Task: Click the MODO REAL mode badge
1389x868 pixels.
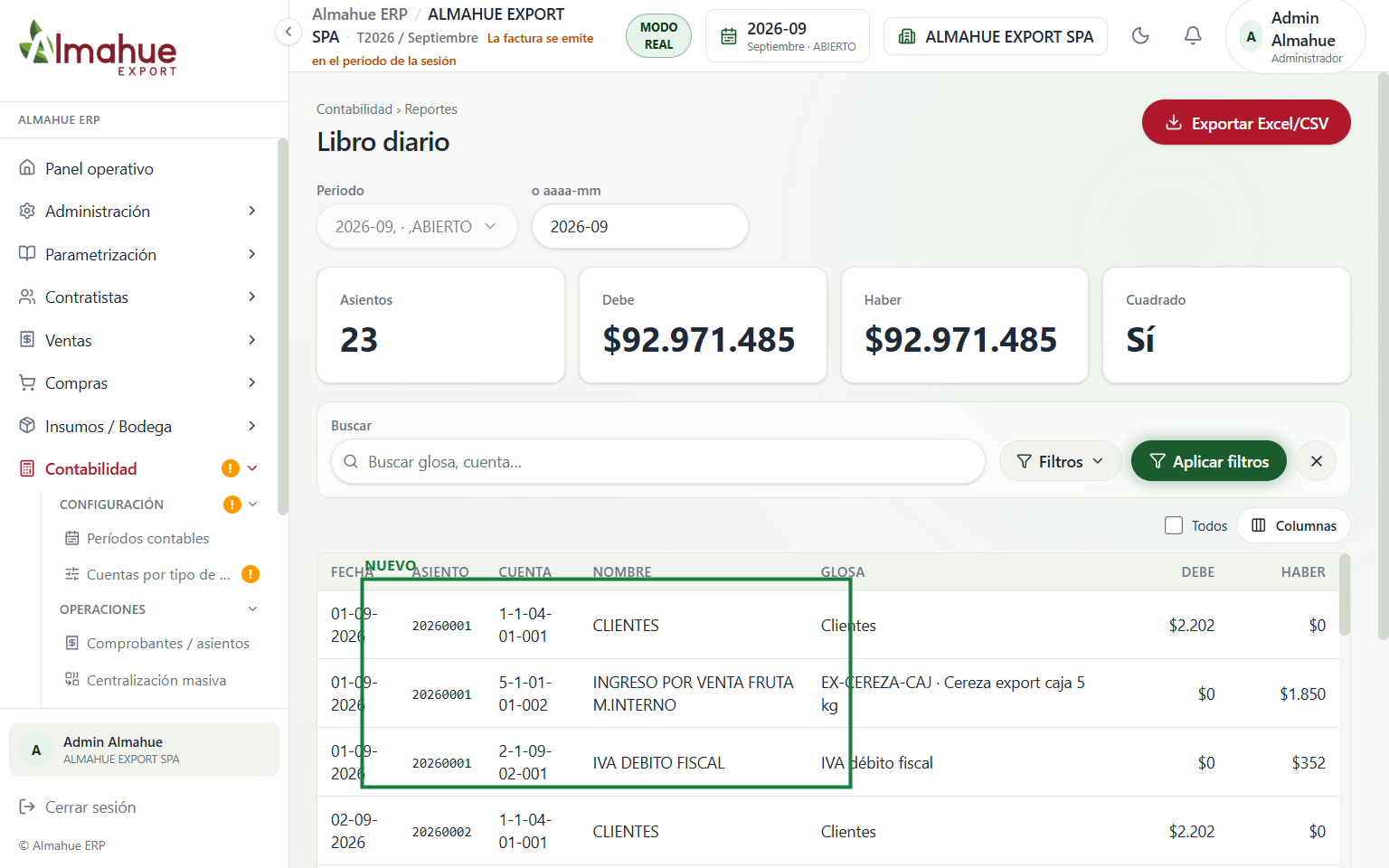Action: pos(658,36)
